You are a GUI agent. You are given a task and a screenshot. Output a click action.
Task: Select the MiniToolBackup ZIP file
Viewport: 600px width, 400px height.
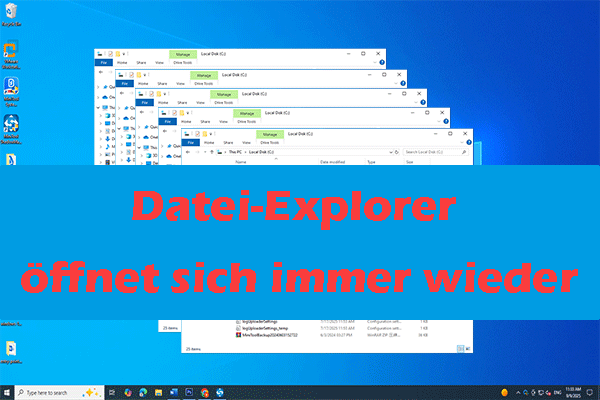pyautogui.click(x=267, y=335)
